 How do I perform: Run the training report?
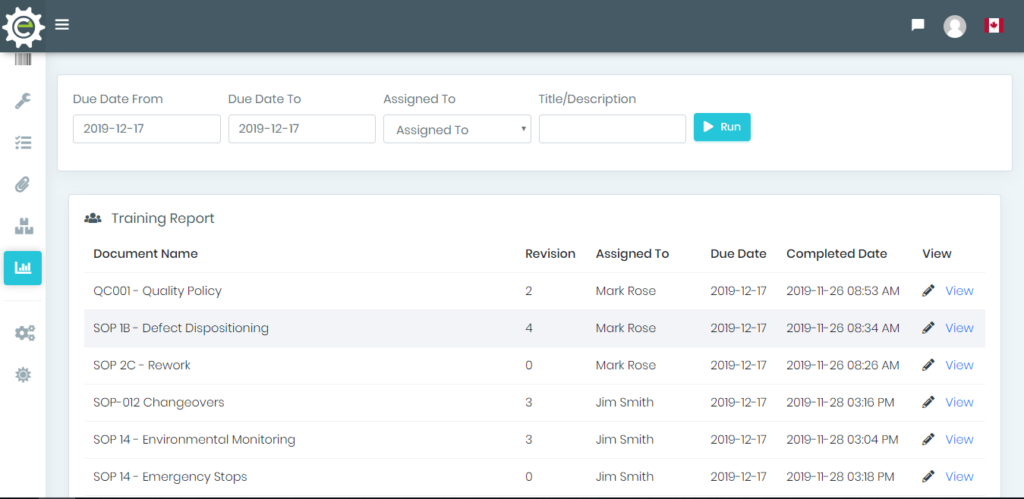(x=722, y=127)
